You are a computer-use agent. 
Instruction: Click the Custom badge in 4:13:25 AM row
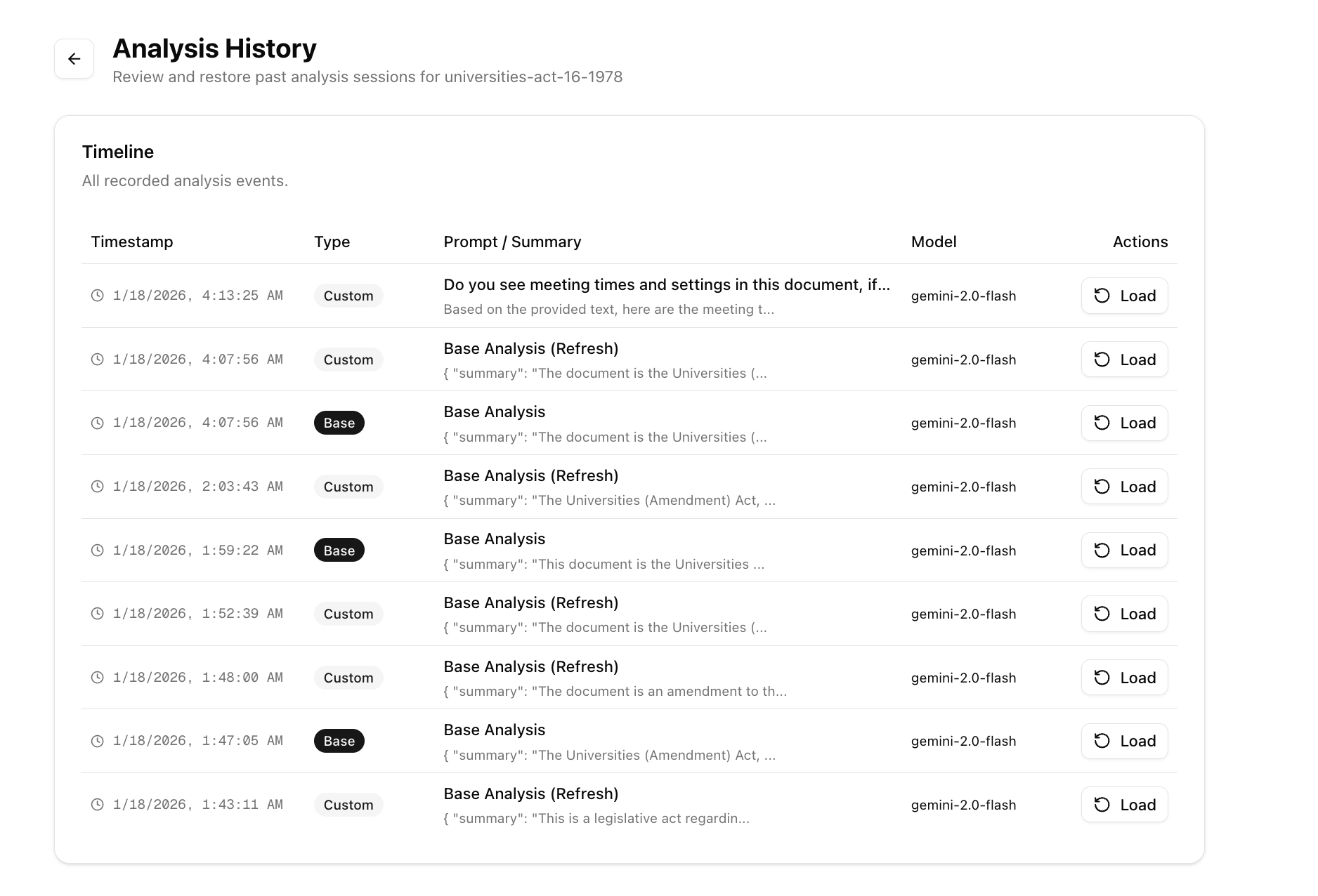[x=348, y=296]
